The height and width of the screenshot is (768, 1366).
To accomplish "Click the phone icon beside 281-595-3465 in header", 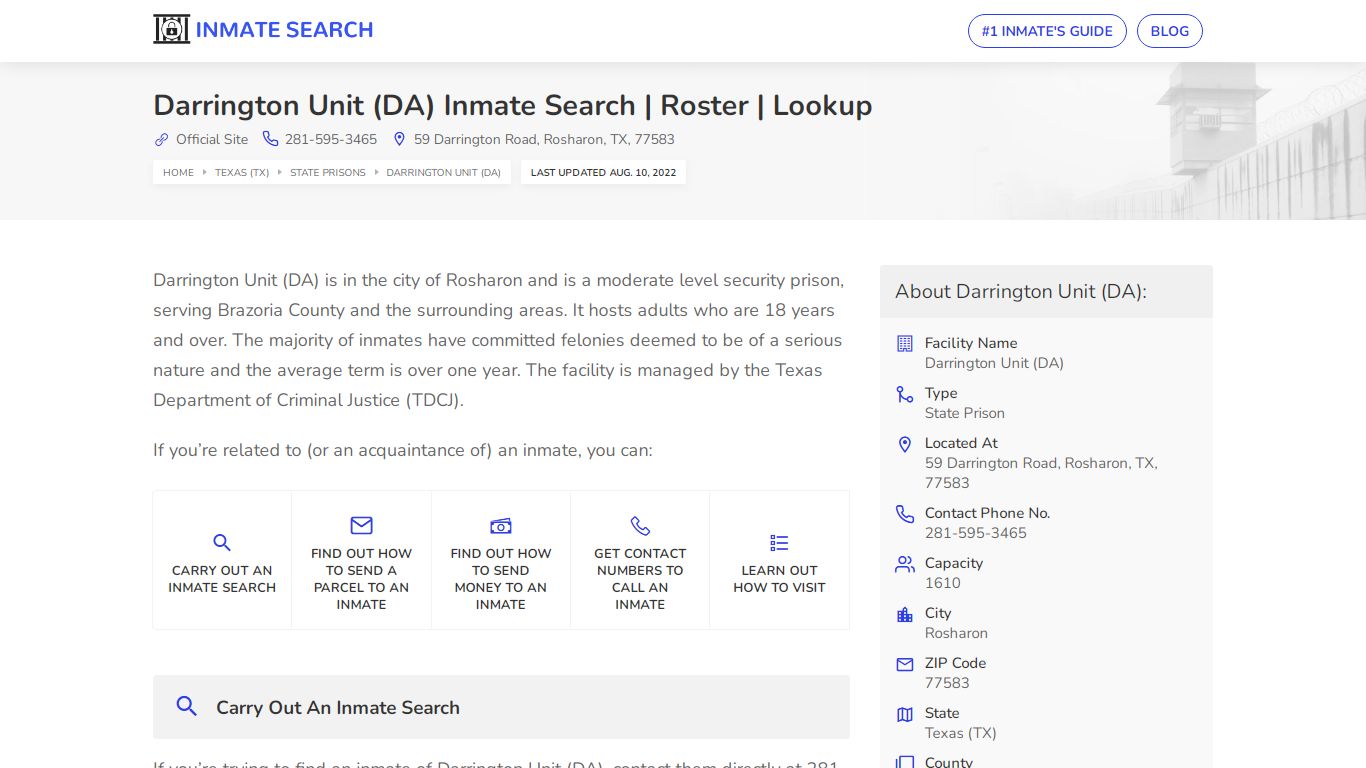I will pos(270,139).
